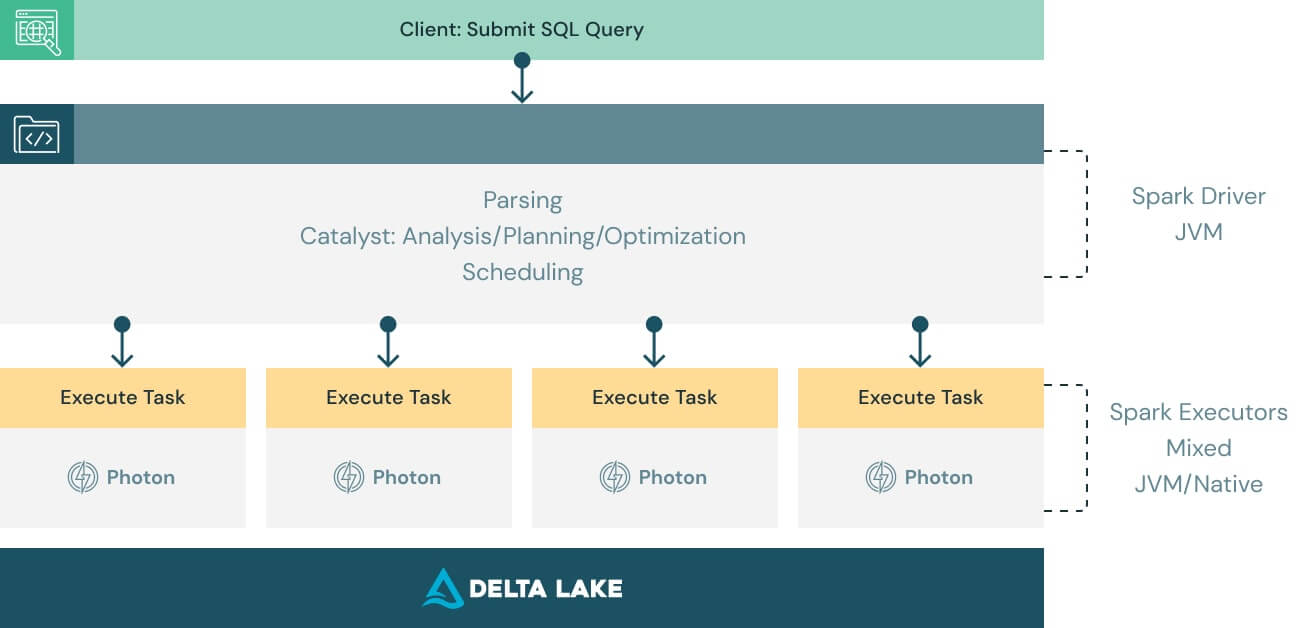Click the Photon icon in the third executor
Image resolution: width=1312 pixels, height=628 pixels.
coord(615,477)
